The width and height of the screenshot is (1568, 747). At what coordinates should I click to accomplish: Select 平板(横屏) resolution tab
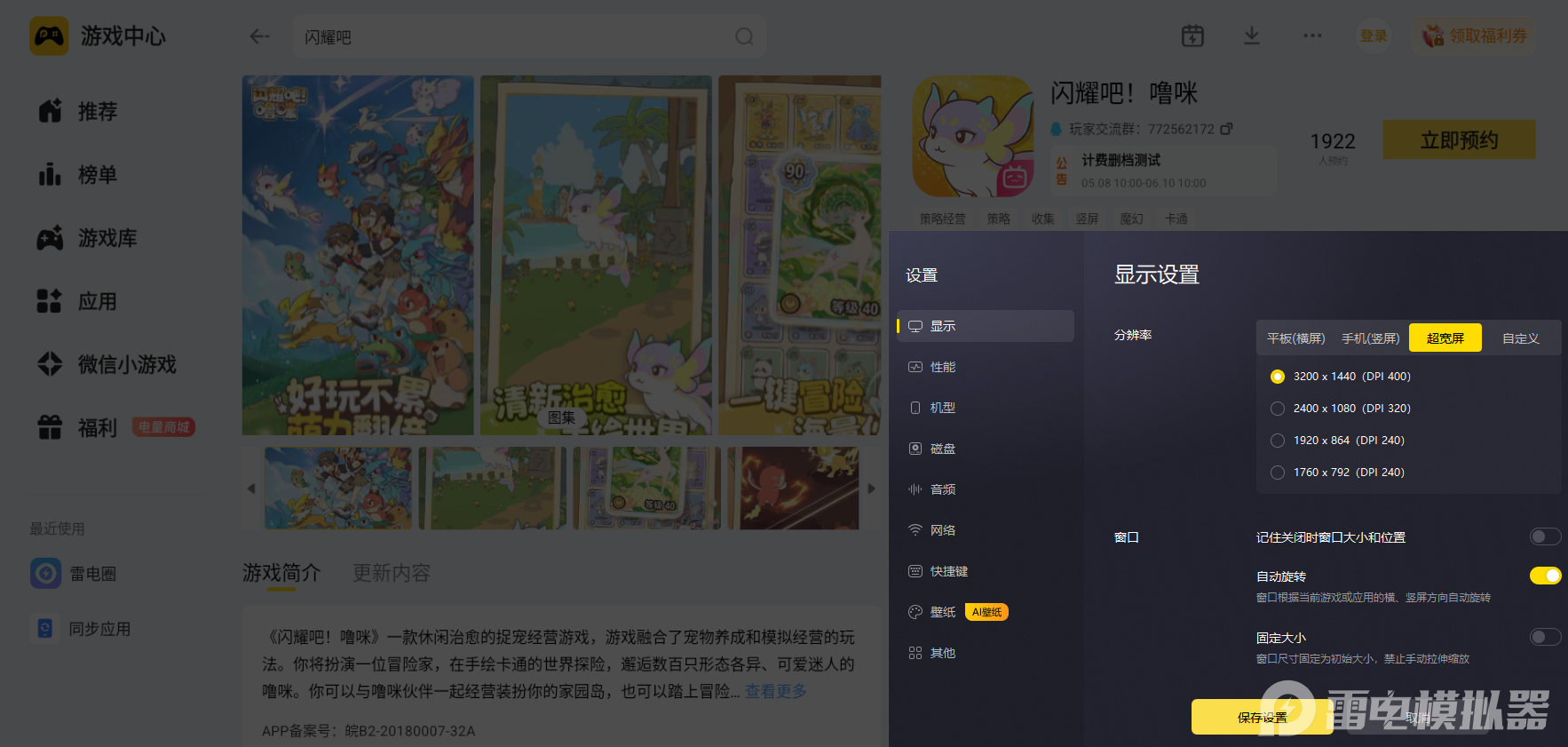click(1295, 338)
